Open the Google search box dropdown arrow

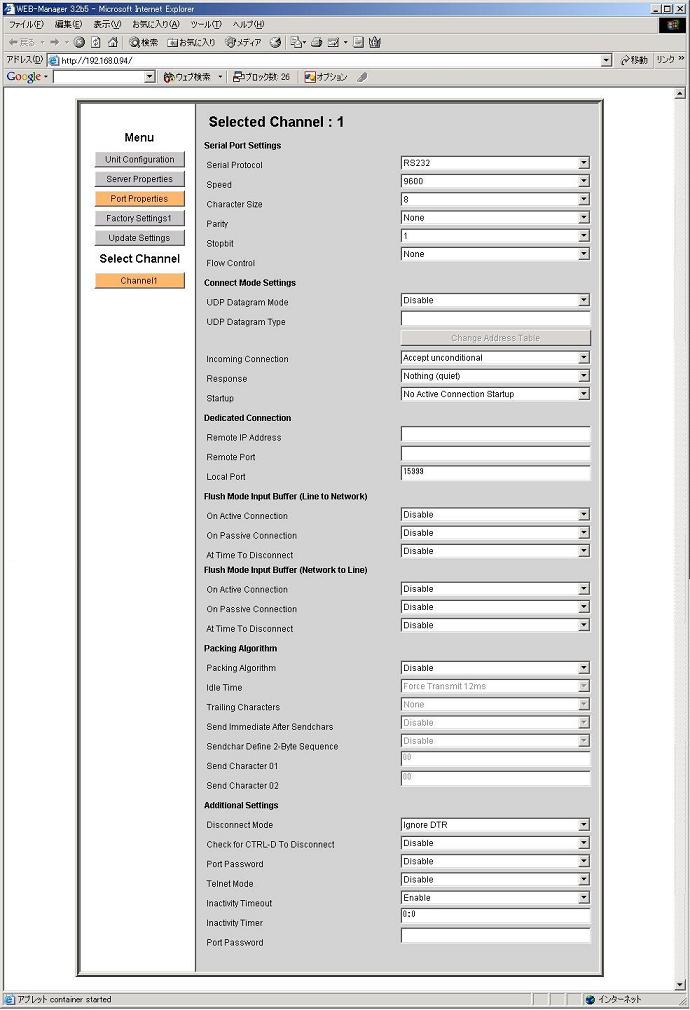tap(149, 77)
